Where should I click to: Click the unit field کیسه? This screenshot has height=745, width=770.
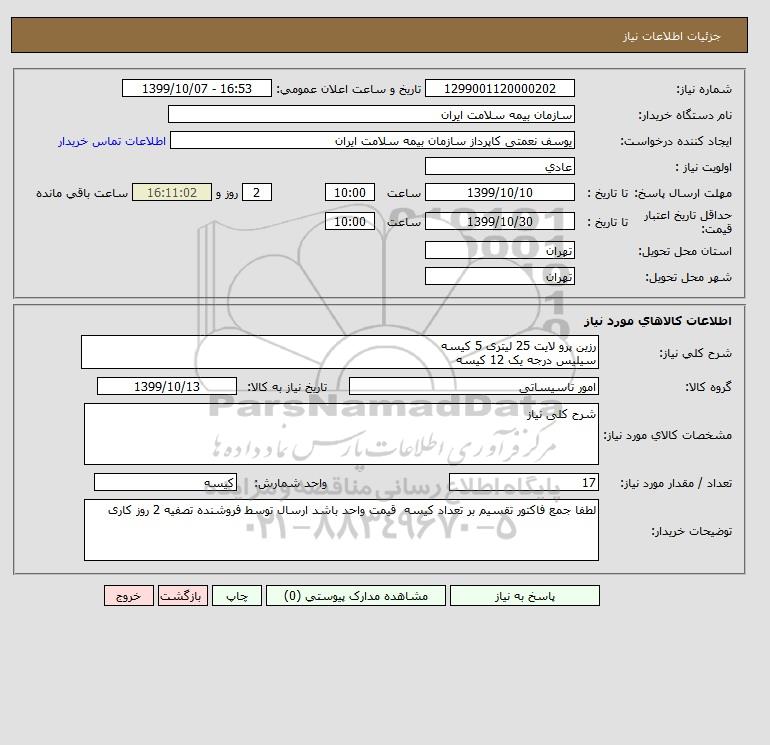pos(165,482)
